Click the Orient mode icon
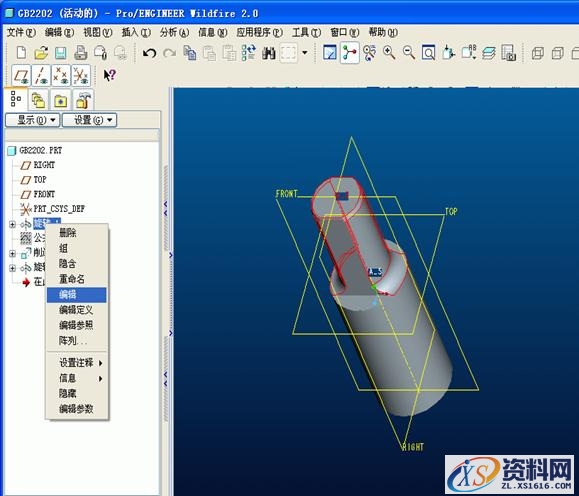 369,53
